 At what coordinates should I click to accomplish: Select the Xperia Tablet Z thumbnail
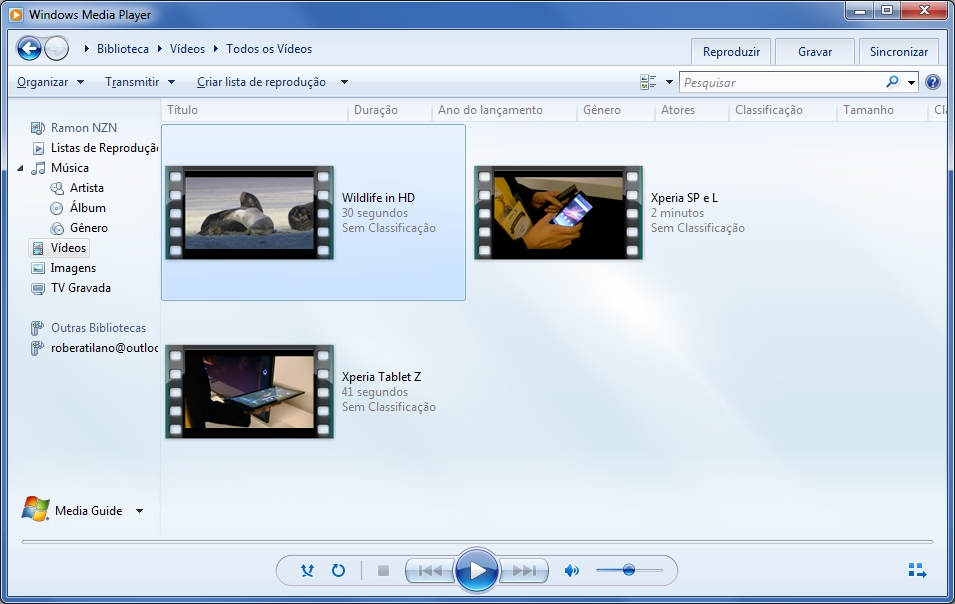point(249,392)
